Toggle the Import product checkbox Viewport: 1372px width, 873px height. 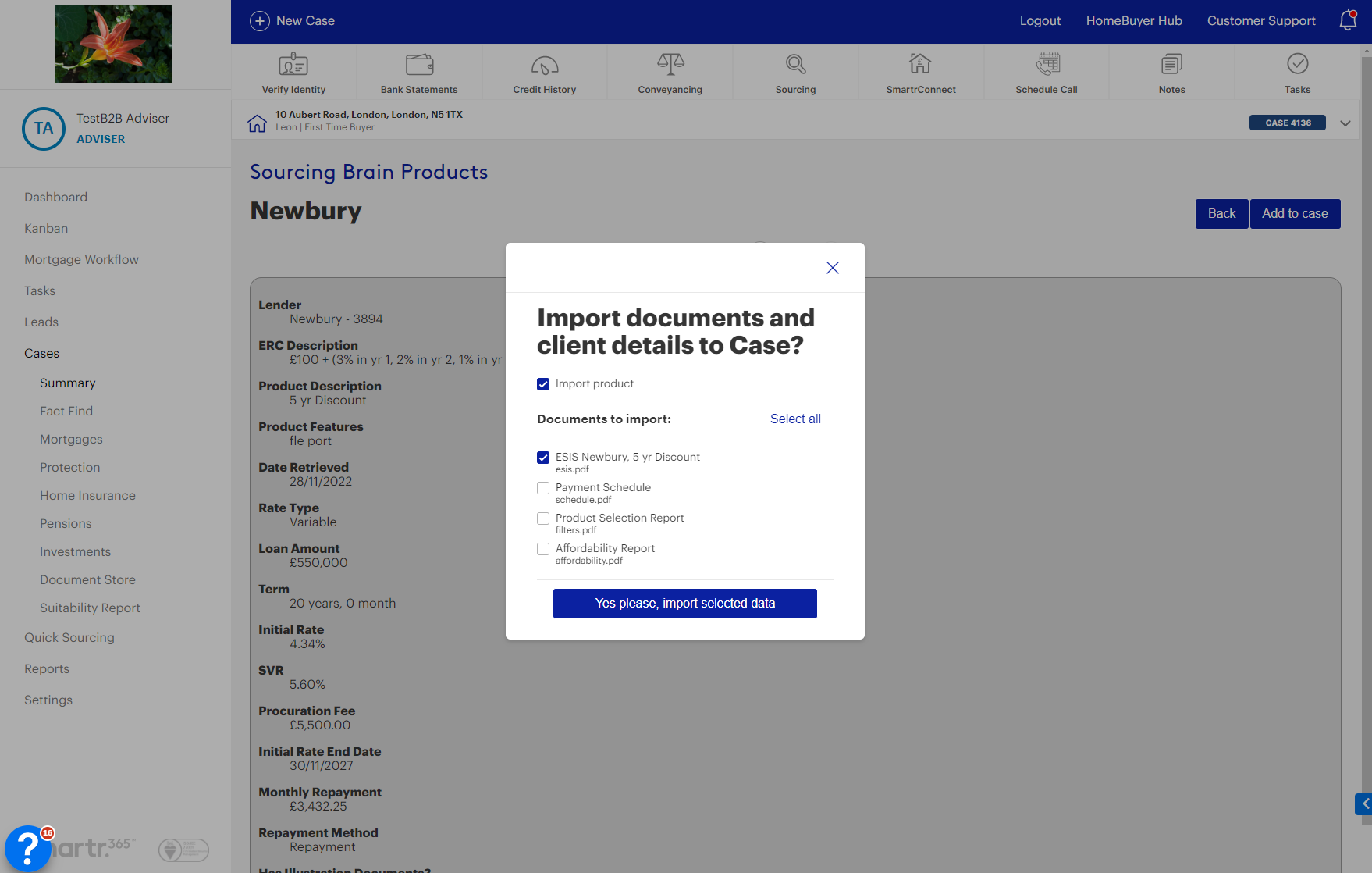tap(543, 384)
